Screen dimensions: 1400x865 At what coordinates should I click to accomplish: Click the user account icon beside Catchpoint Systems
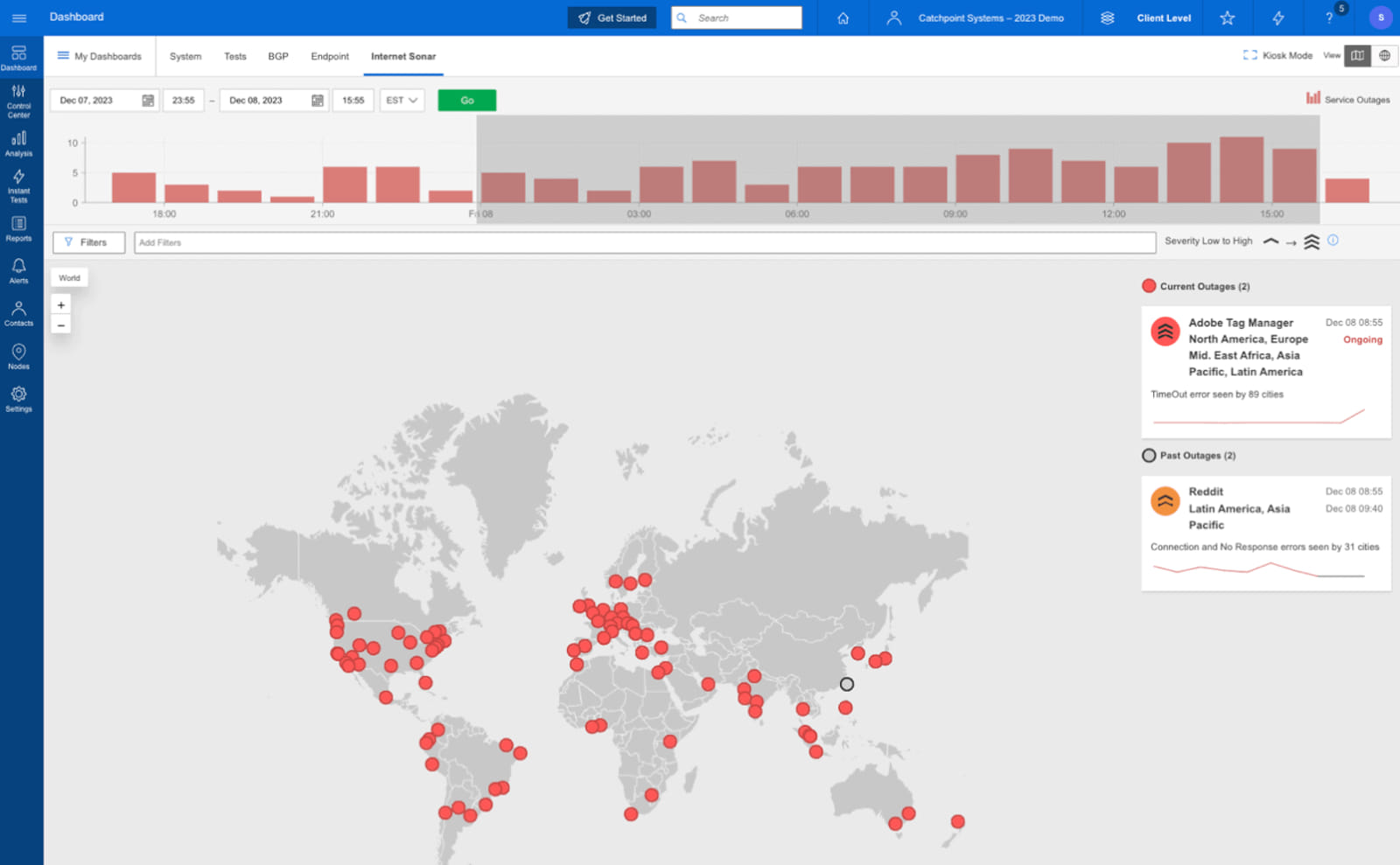coord(893,17)
